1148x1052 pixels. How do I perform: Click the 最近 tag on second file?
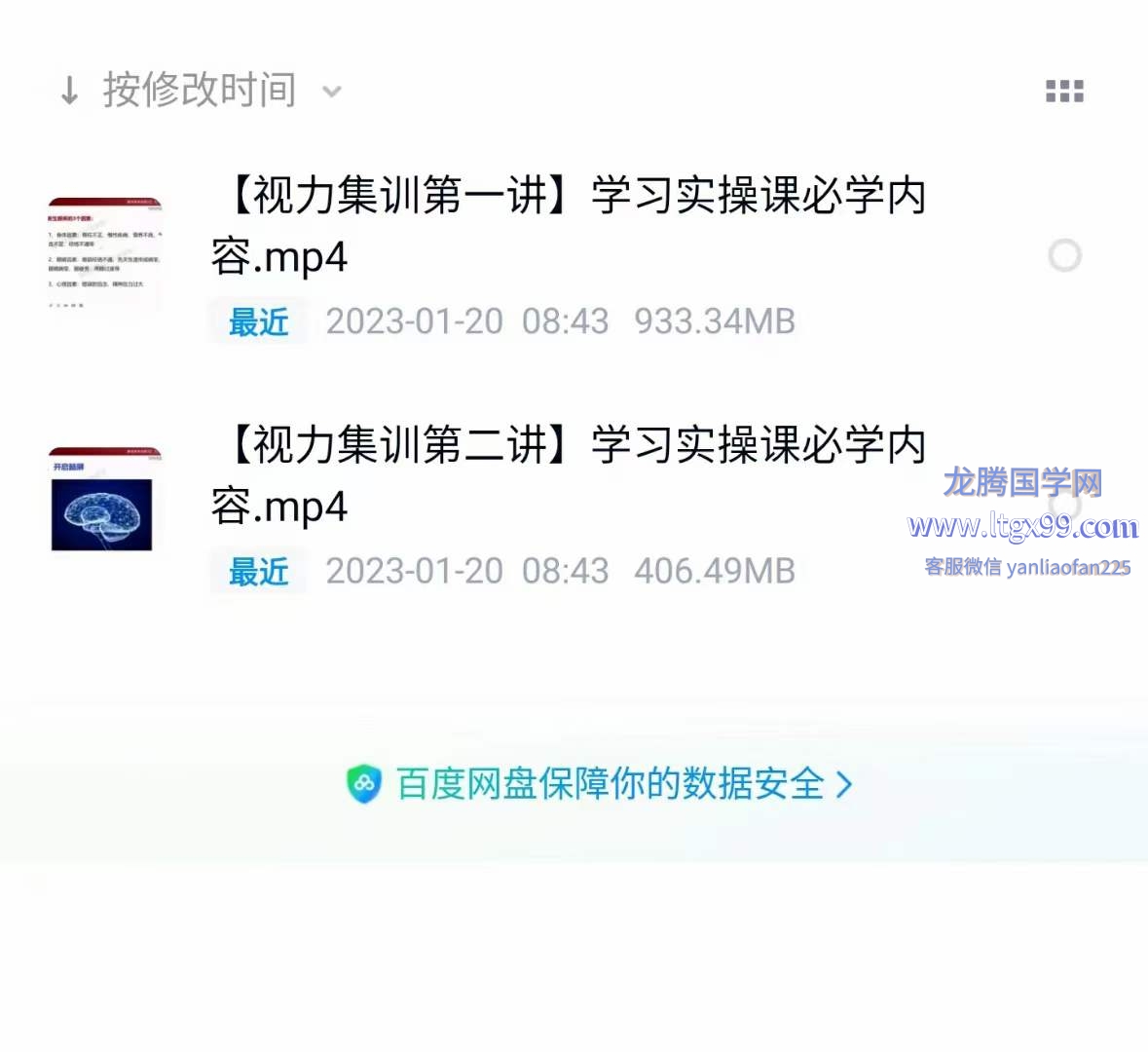point(258,572)
